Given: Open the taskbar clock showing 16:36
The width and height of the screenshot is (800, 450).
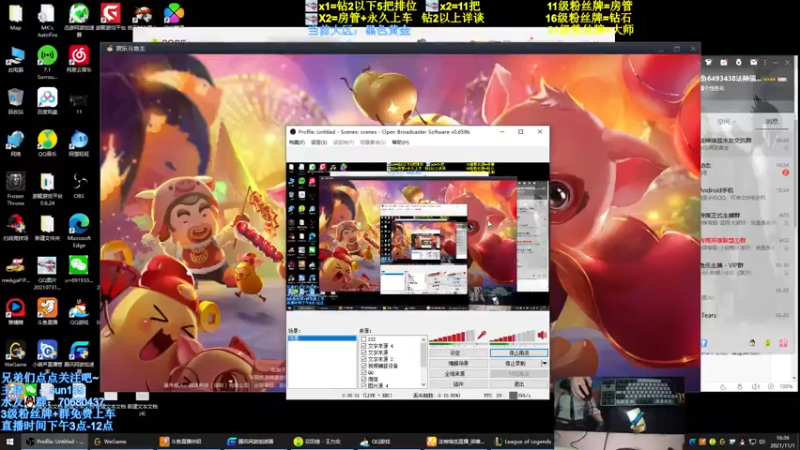Looking at the screenshot, I should point(783,441).
